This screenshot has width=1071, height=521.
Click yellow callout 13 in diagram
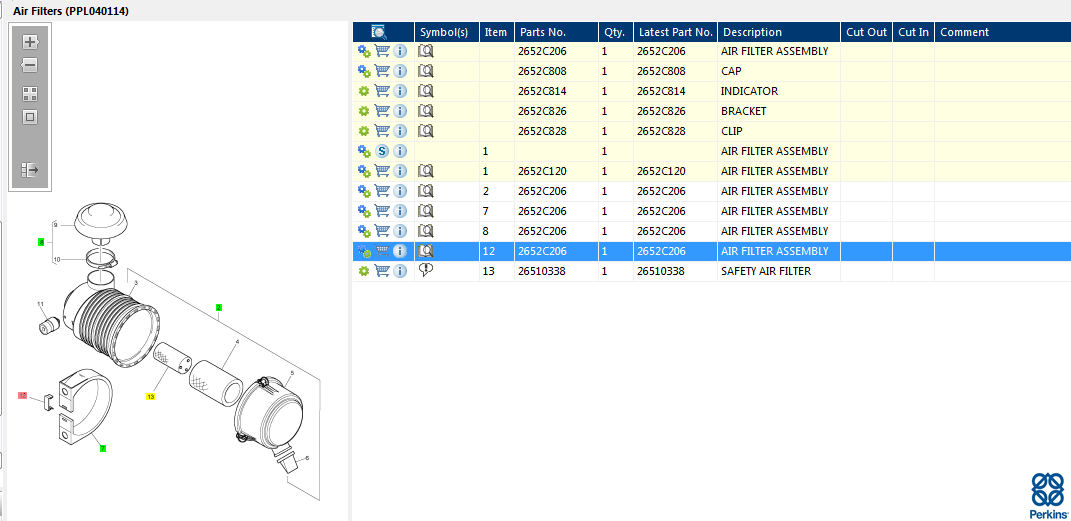pyautogui.click(x=151, y=397)
